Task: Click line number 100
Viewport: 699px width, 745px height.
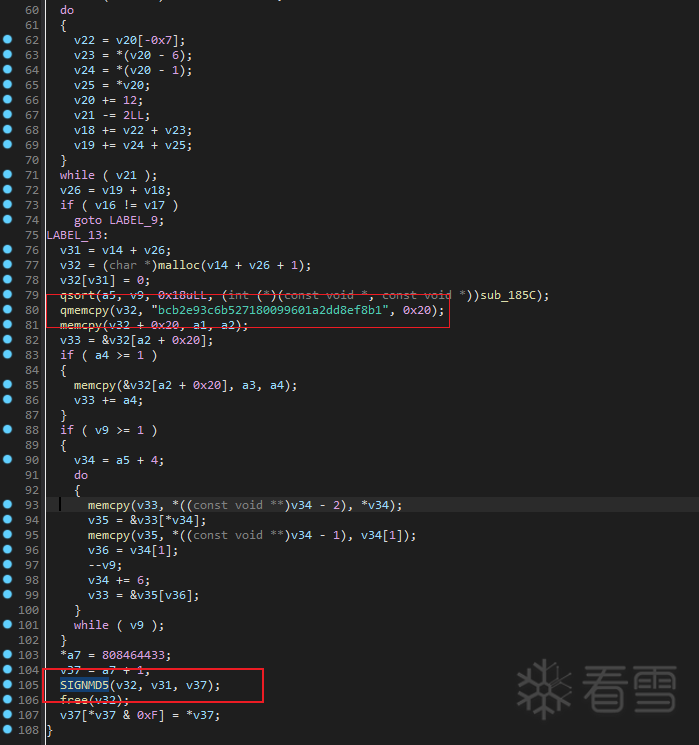Action: 28,610
